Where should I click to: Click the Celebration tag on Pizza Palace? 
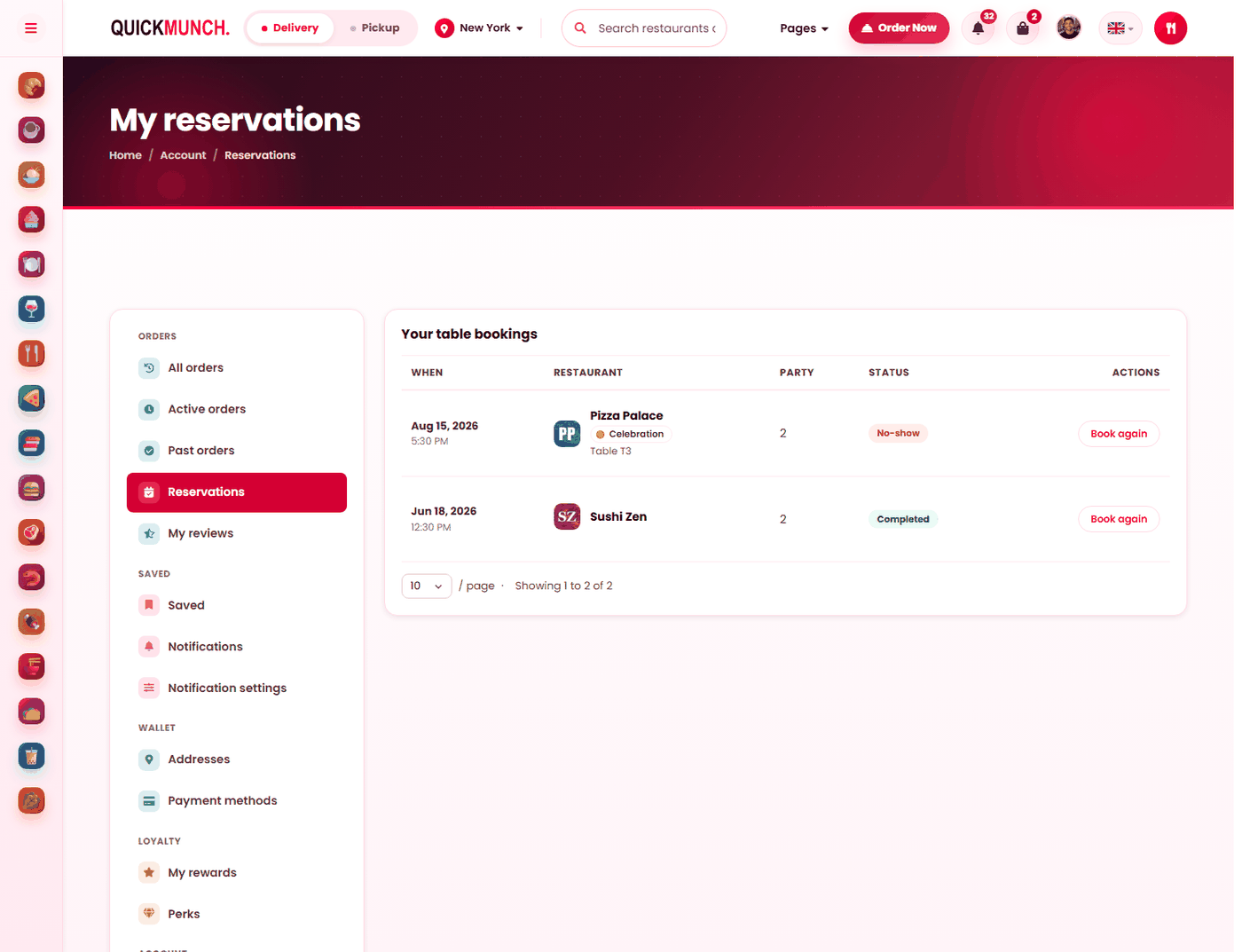tap(631, 434)
